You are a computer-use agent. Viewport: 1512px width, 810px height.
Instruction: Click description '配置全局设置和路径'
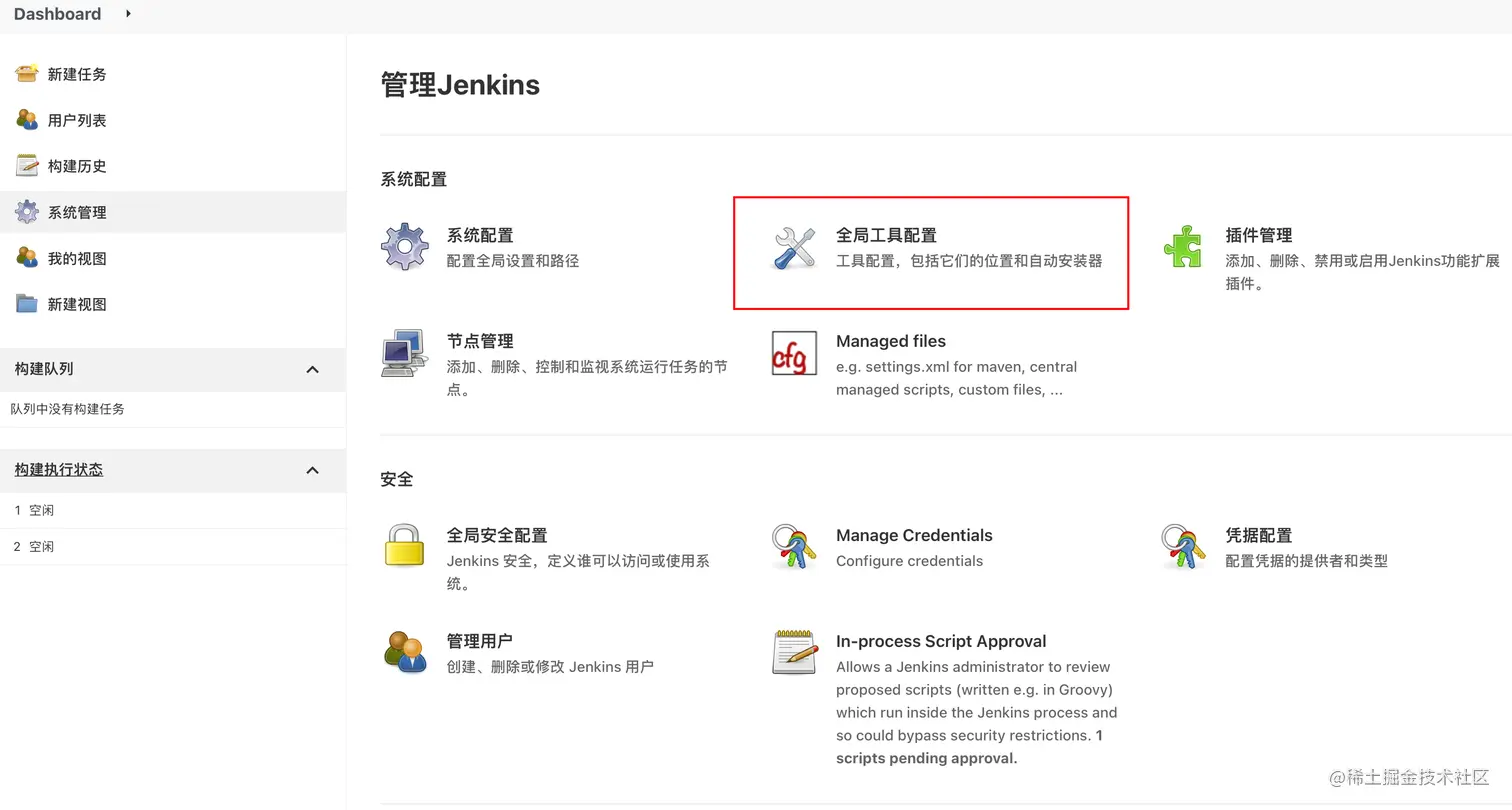pos(513,261)
